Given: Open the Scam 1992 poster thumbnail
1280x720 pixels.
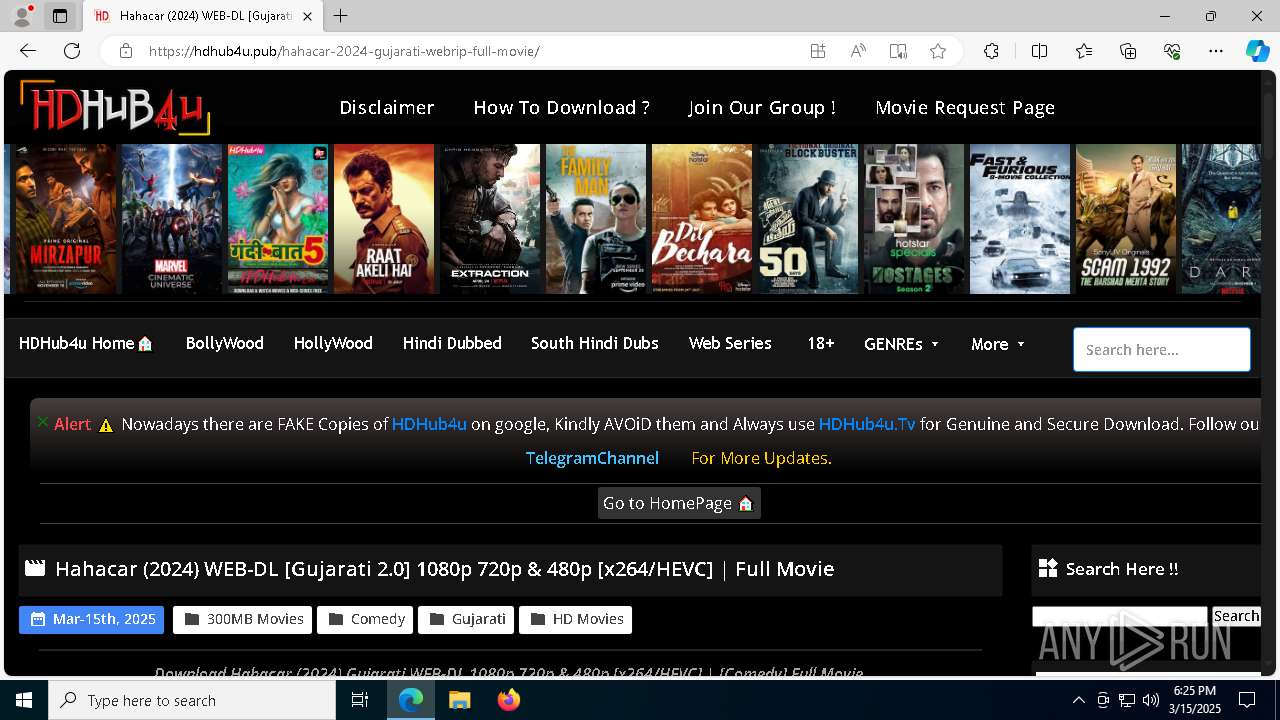Looking at the screenshot, I should tap(1126, 219).
